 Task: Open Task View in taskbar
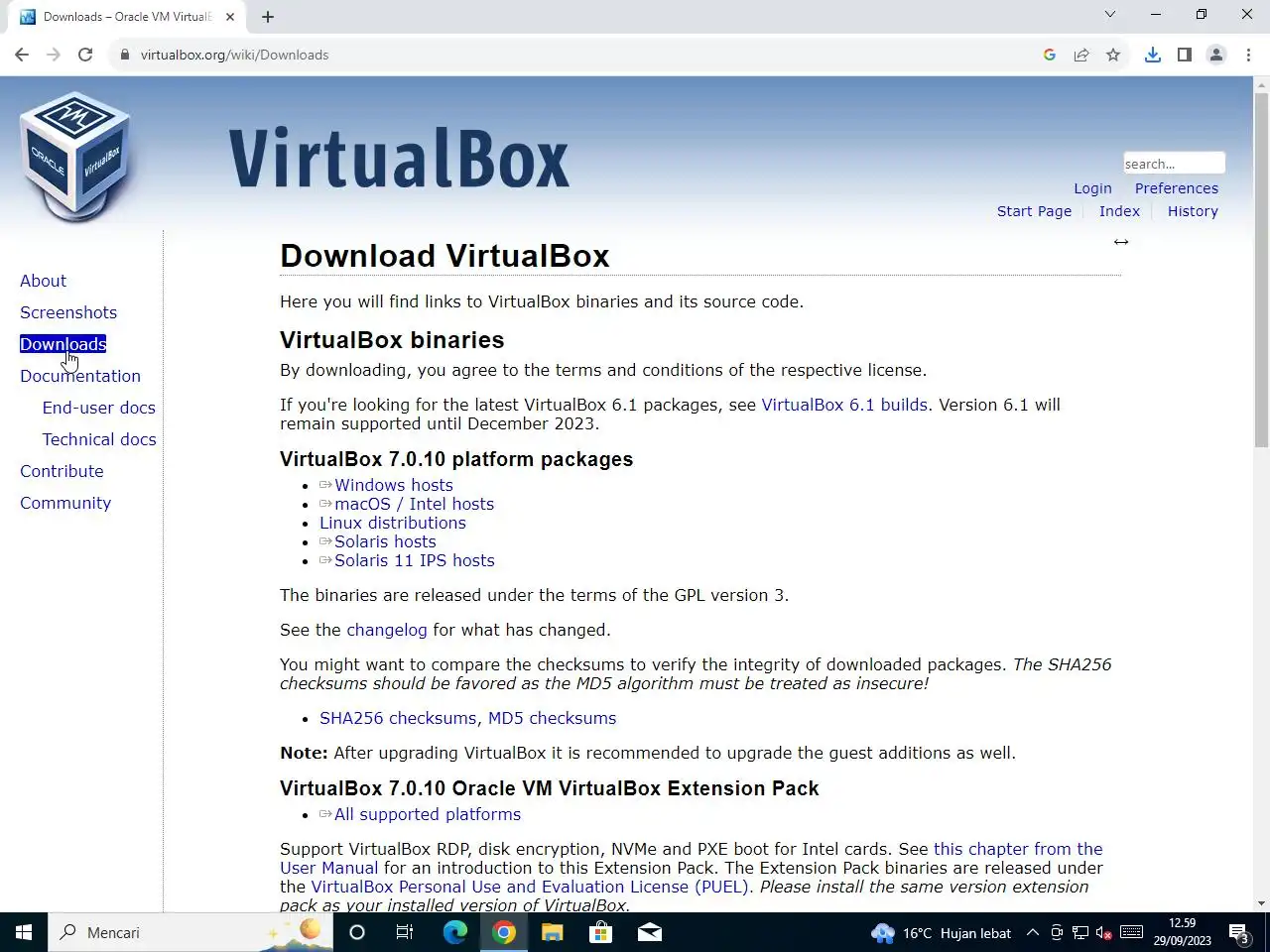click(405, 932)
